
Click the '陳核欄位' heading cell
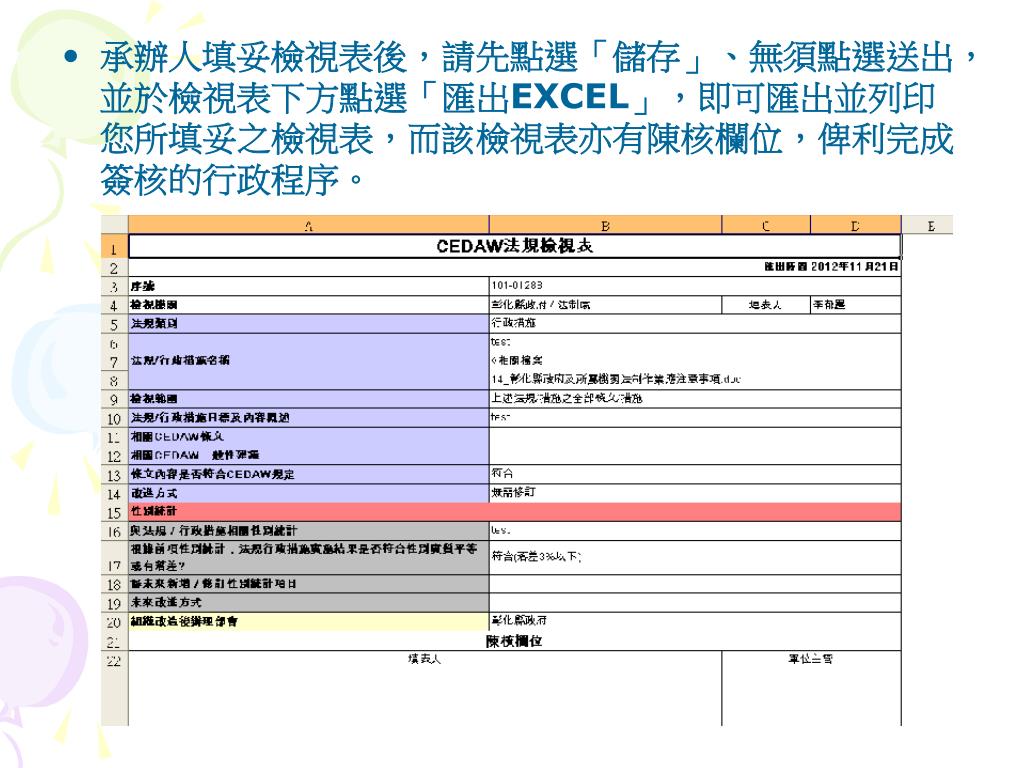[515, 641]
